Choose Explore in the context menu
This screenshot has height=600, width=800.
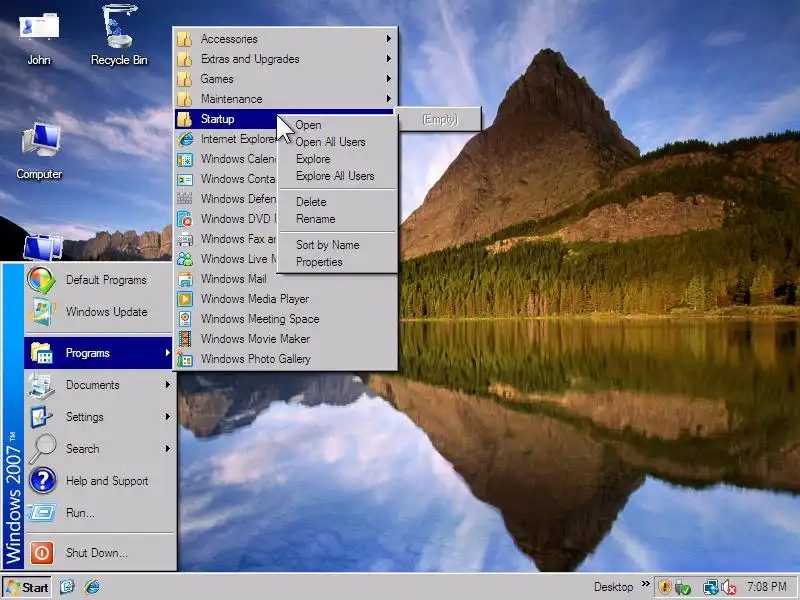(338, 159)
